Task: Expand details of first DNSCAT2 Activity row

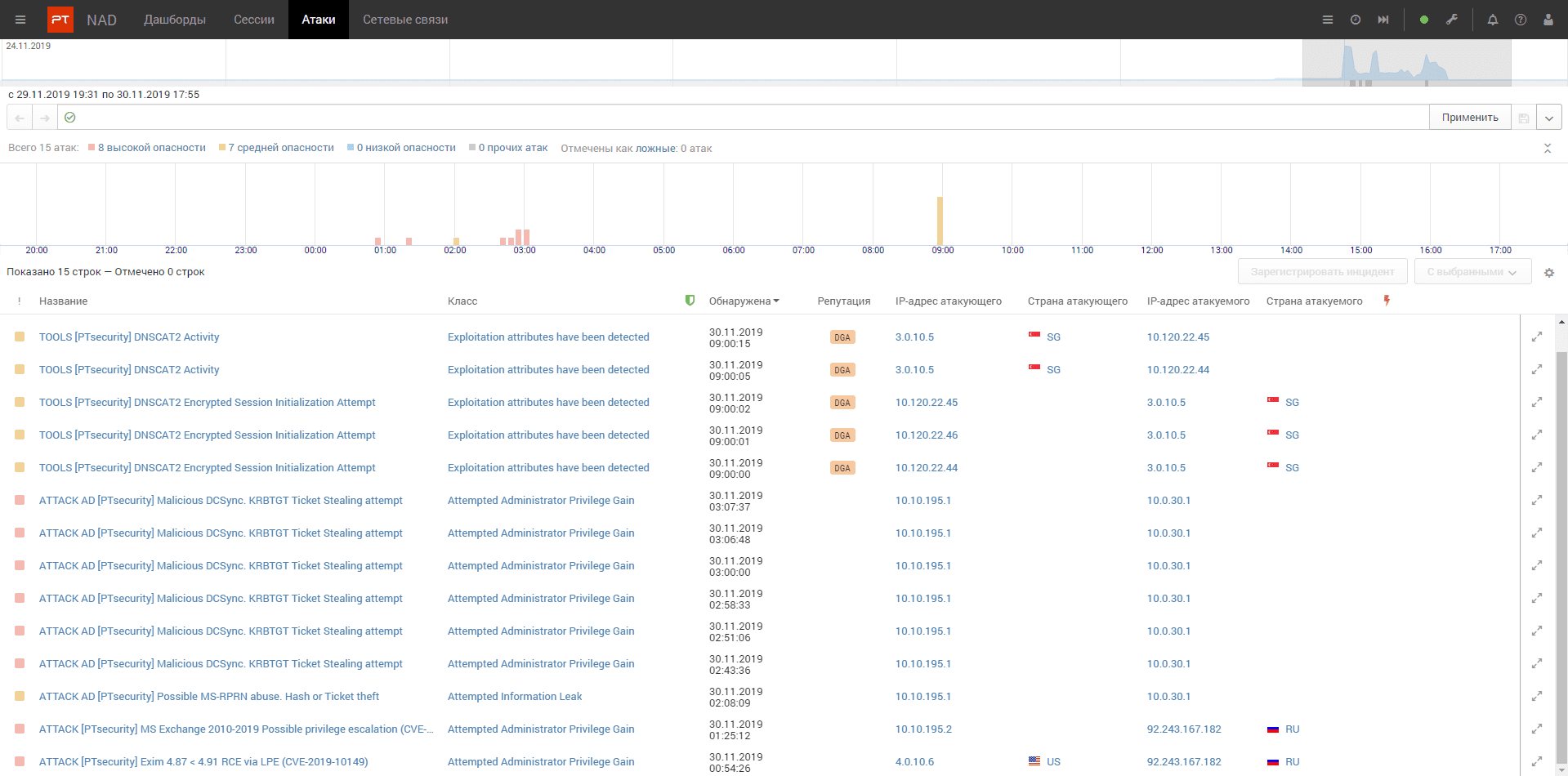Action: click(1537, 337)
